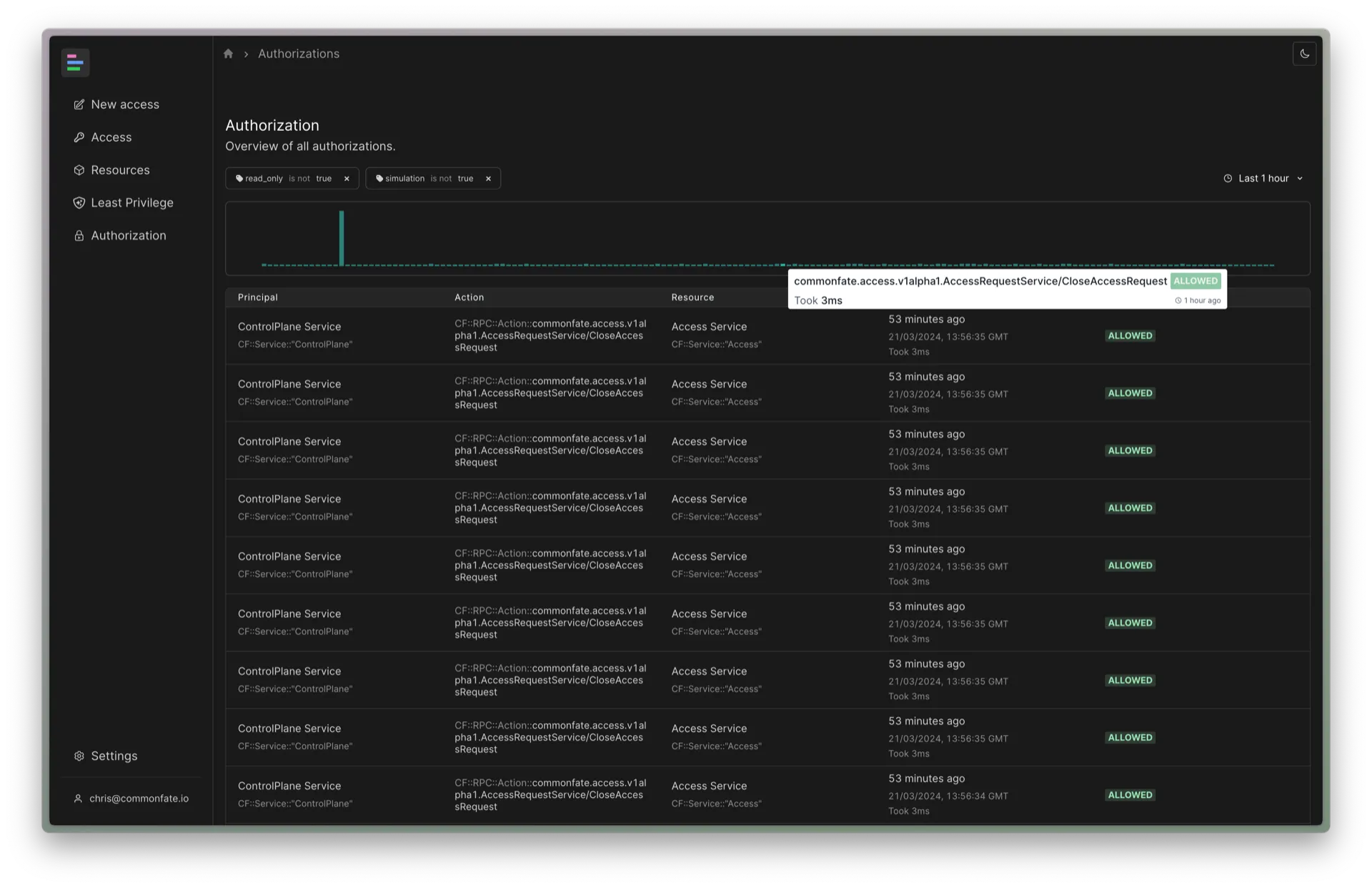Open the Resources section
Image resolution: width=1372 pixels, height=888 pixels.
pos(120,169)
